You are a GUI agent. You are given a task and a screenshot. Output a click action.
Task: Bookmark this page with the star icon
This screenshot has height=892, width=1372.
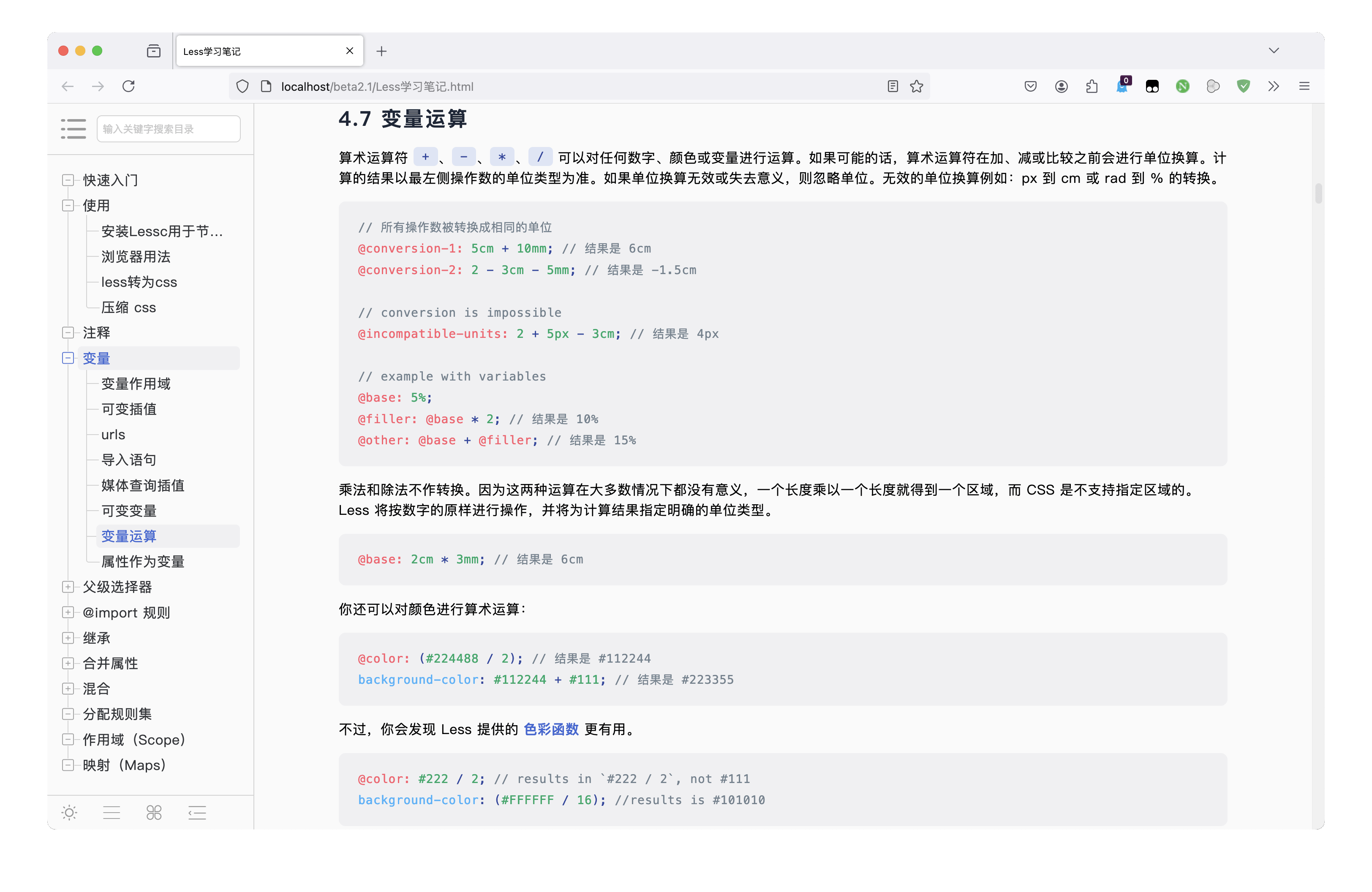pyautogui.click(x=917, y=87)
